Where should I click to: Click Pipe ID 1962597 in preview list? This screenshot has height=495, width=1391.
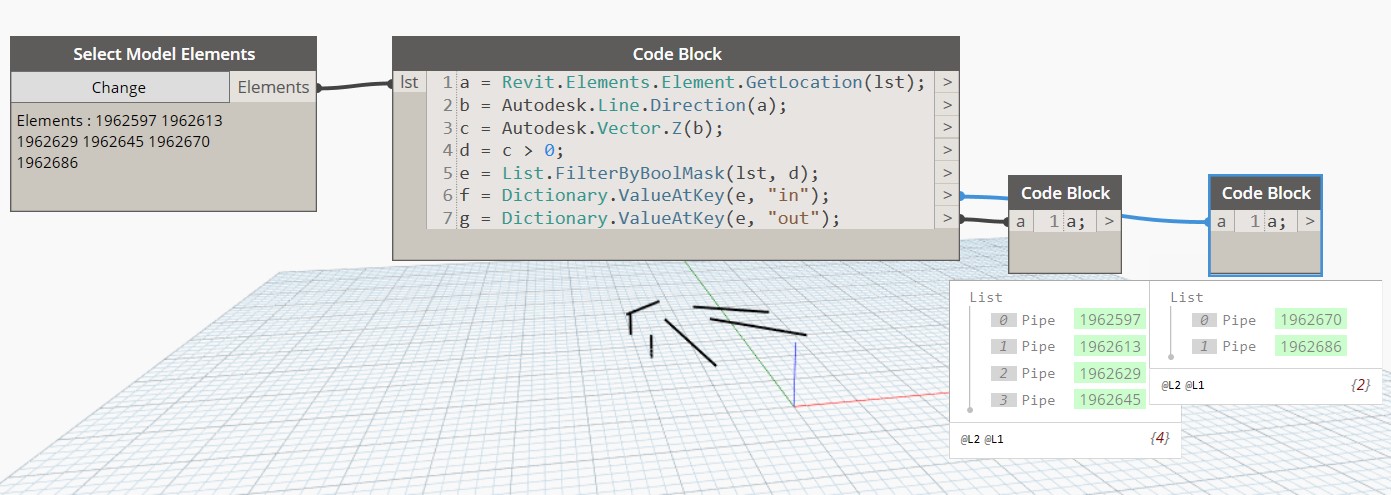pyautogui.click(x=1108, y=320)
